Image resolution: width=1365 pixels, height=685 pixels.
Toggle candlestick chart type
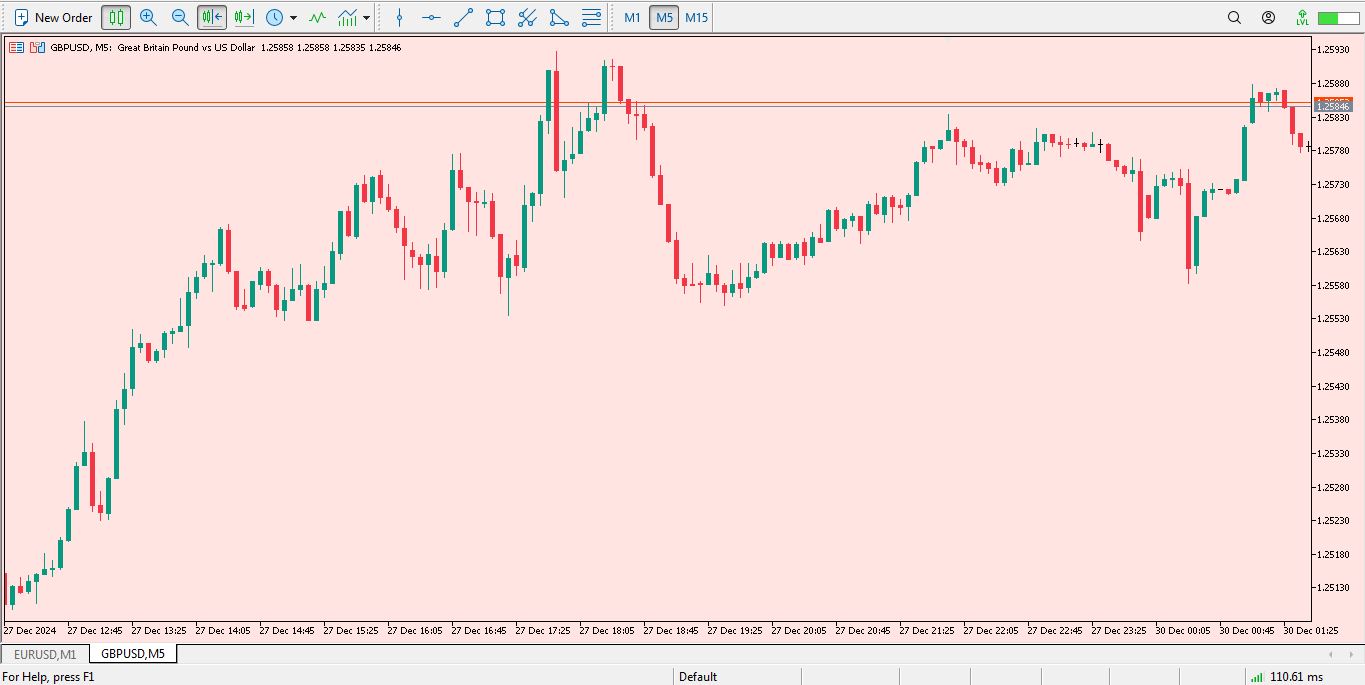pos(116,17)
